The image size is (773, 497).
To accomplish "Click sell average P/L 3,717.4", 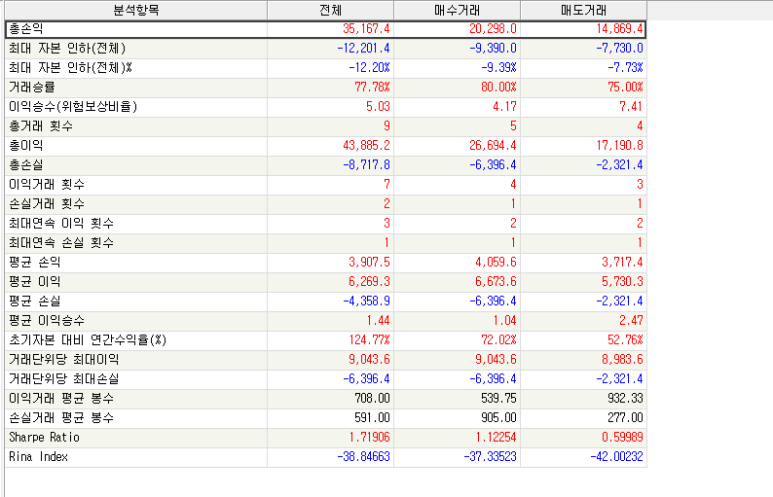I will pos(623,262).
